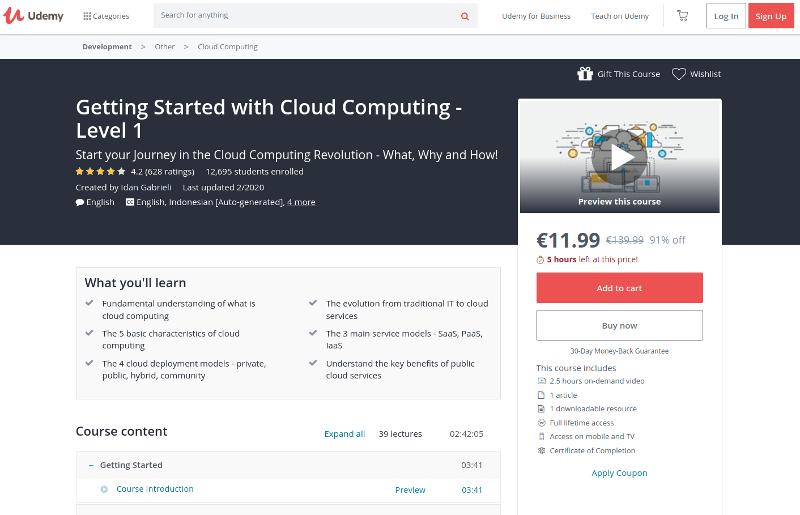Click the 30-Day Money-Back Guarantee text
The width and height of the screenshot is (800, 515).
pos(619,351)
